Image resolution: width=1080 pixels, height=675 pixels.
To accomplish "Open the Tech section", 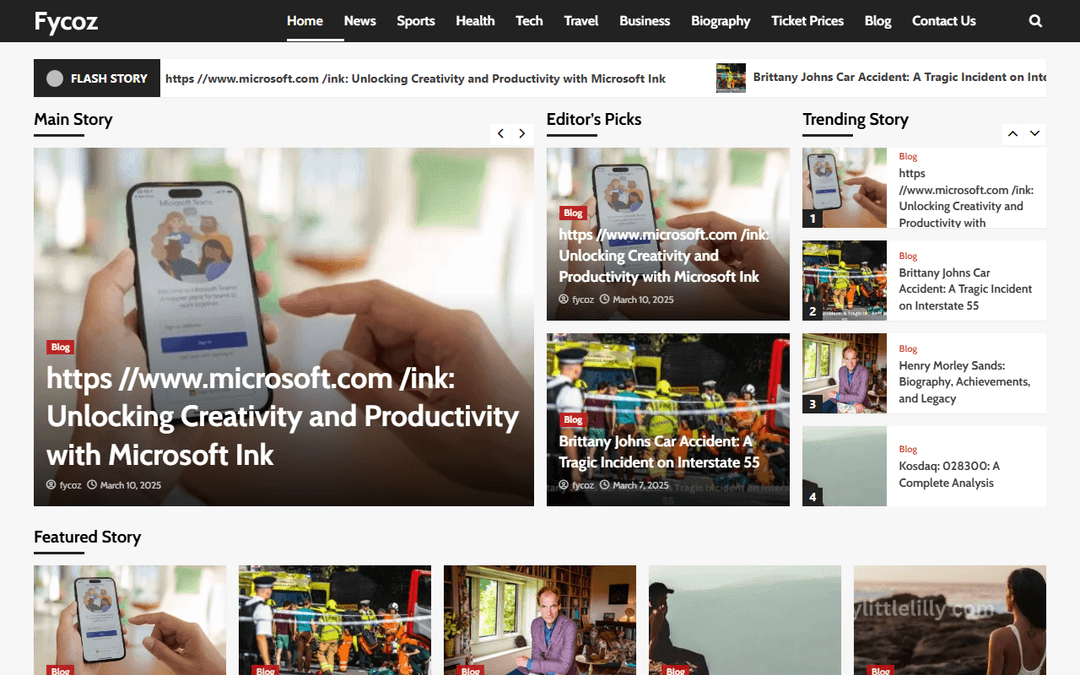I will (529, 21).
